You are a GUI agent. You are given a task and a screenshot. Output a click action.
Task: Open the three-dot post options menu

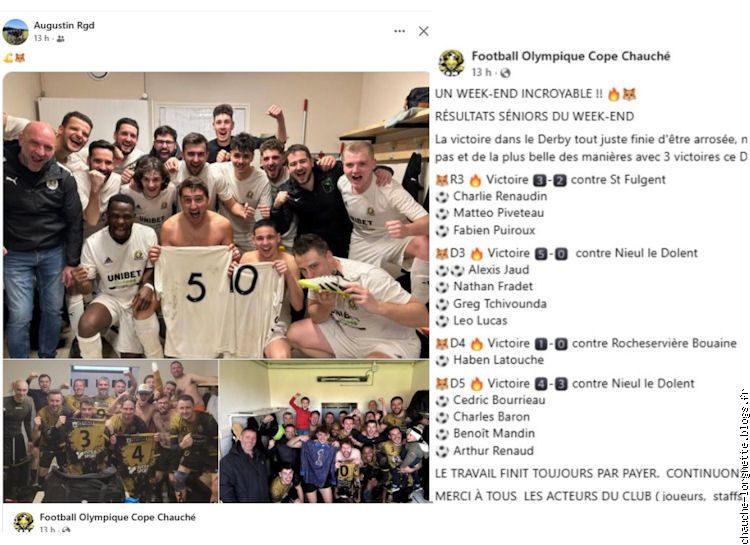pyautogui.click(x=399, y=31)
